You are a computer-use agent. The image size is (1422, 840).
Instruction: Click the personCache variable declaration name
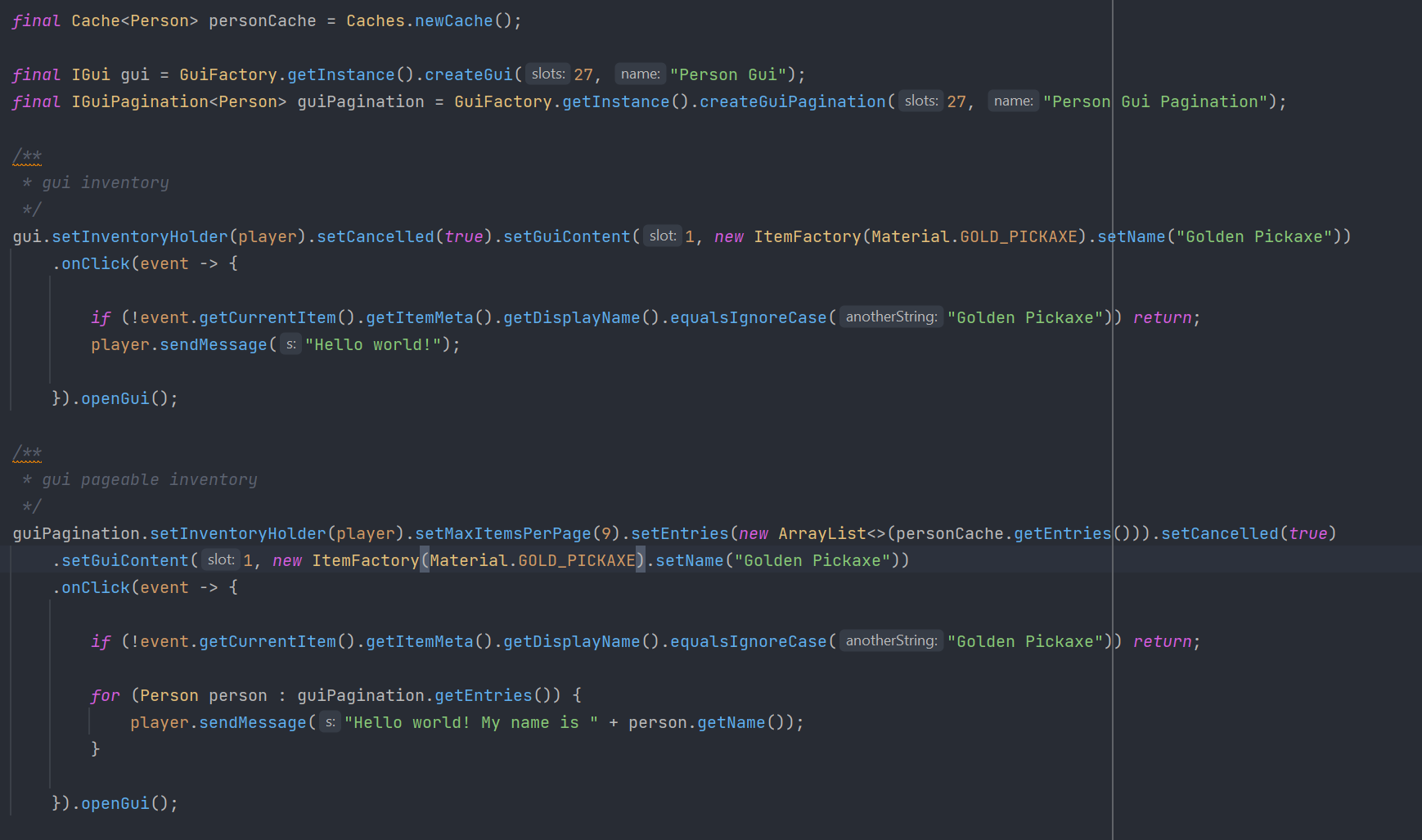click(263, 20)
